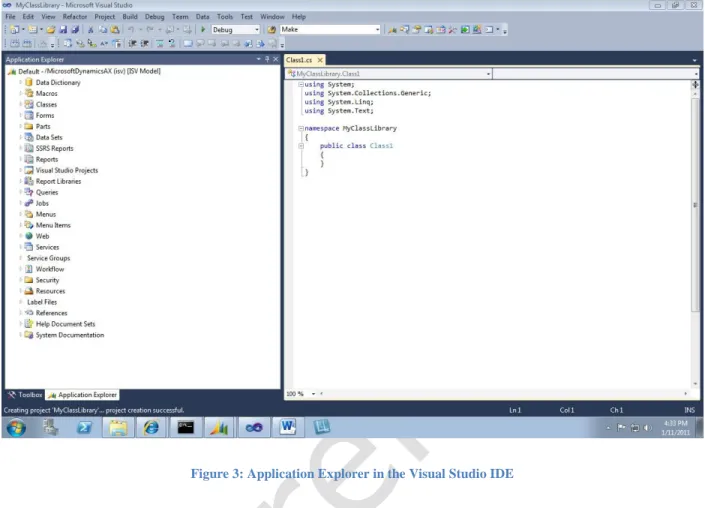Open the editor zoom 100 % dropdown
Image resolution: width=705 pixels, height=508 pixels.
coord(313,394)
